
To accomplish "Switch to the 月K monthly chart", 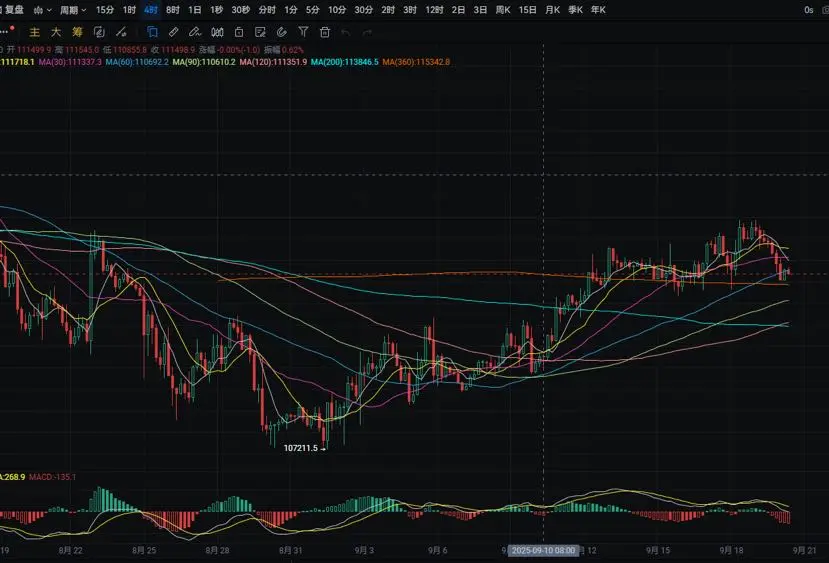I will pyautogui.click(x=552, y=10).
